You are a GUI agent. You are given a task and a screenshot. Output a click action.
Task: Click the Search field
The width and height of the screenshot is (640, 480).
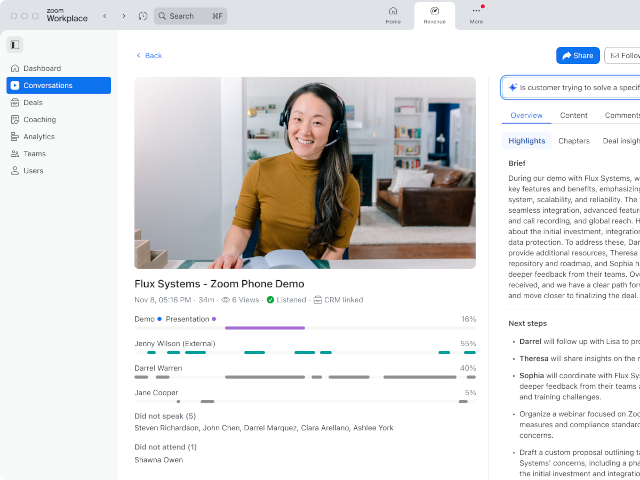click(190, 16)
